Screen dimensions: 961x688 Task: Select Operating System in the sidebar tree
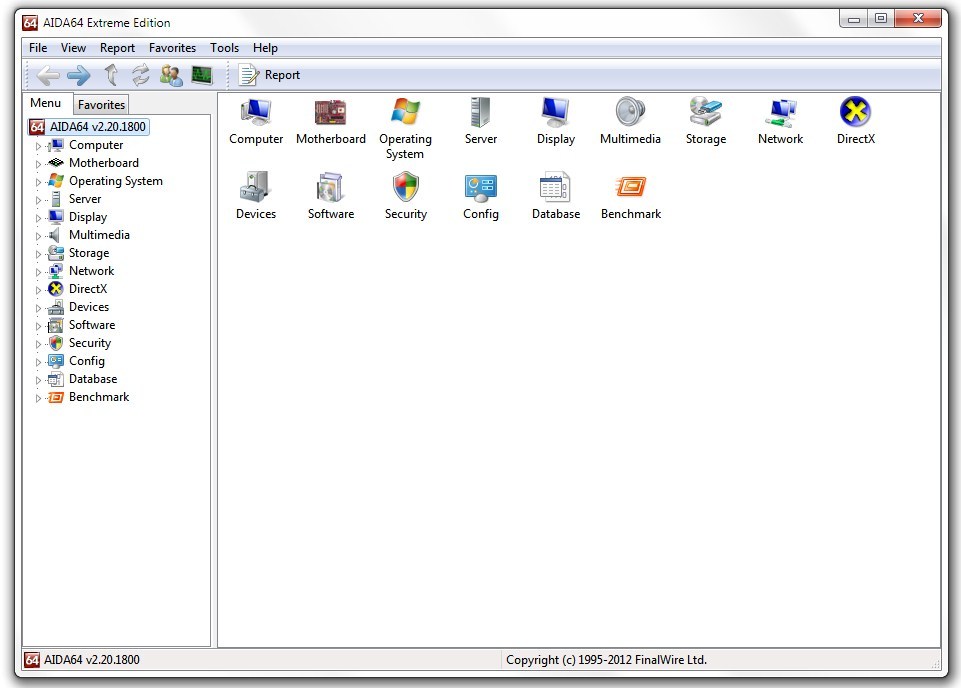point(115,181)
